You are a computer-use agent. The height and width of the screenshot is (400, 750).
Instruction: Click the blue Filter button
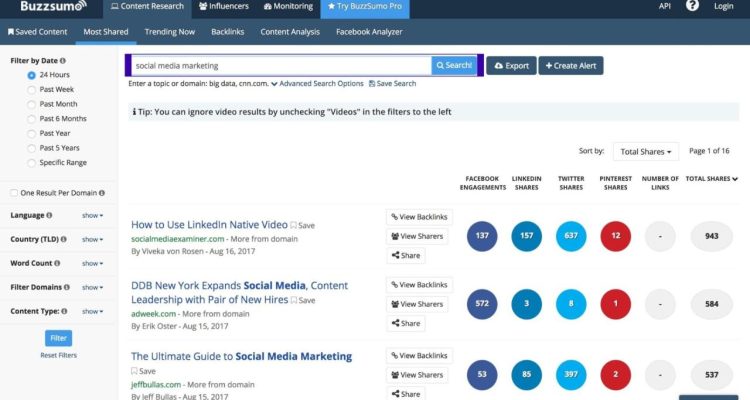point(58,338)
